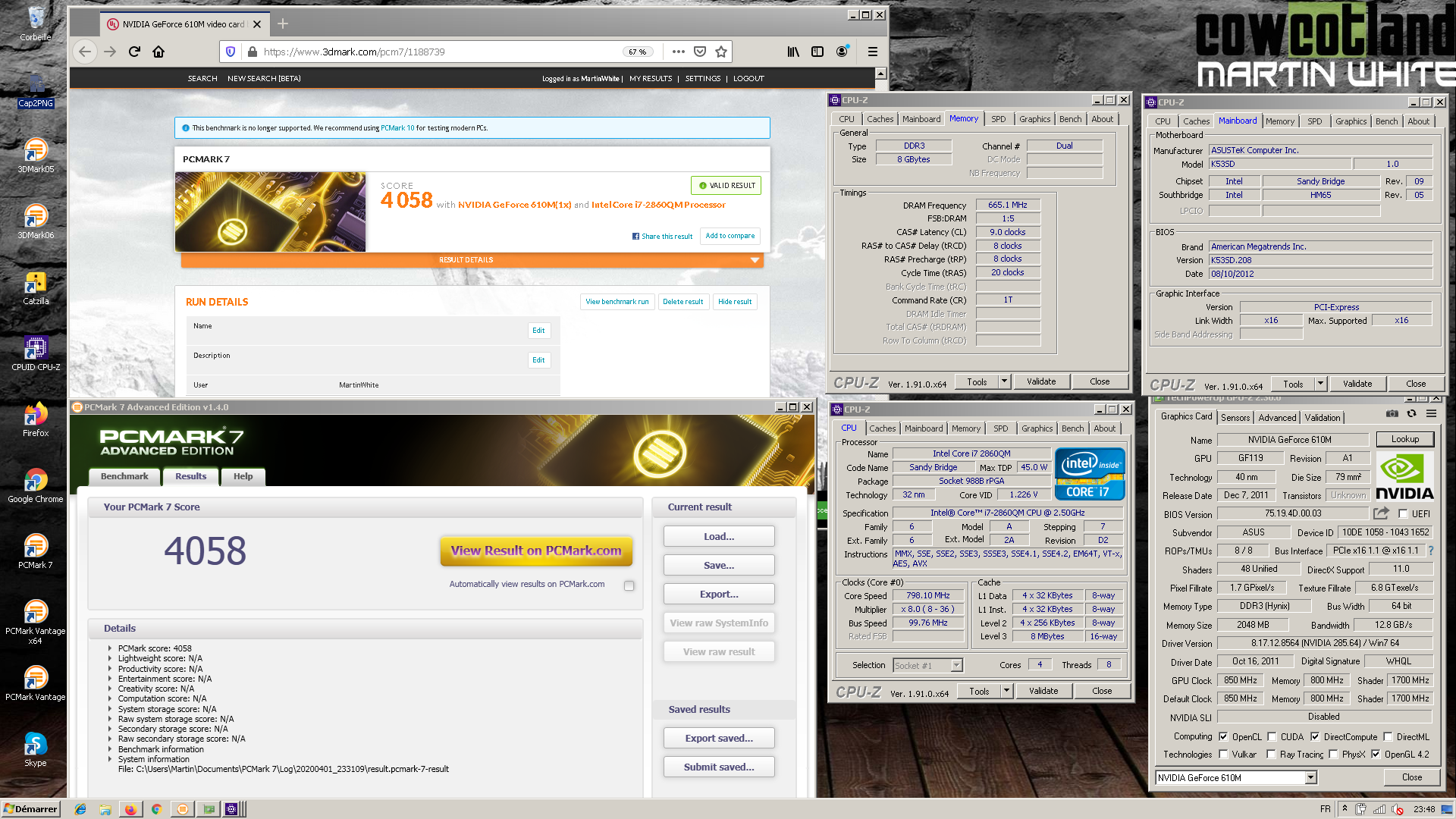
Task: Bookmark this page with the star icon
Action: pos(721,52)
